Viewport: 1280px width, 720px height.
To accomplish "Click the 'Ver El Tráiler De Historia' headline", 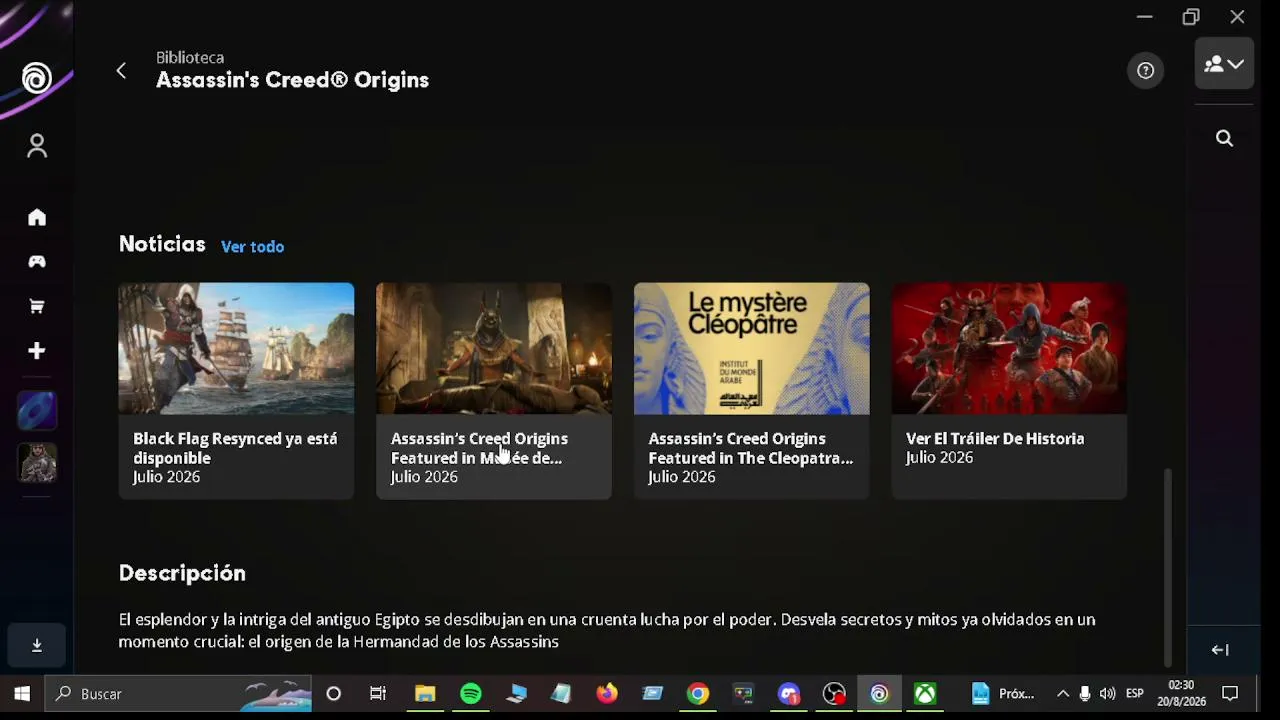I will pyautogui.click(x=995, y=438).
